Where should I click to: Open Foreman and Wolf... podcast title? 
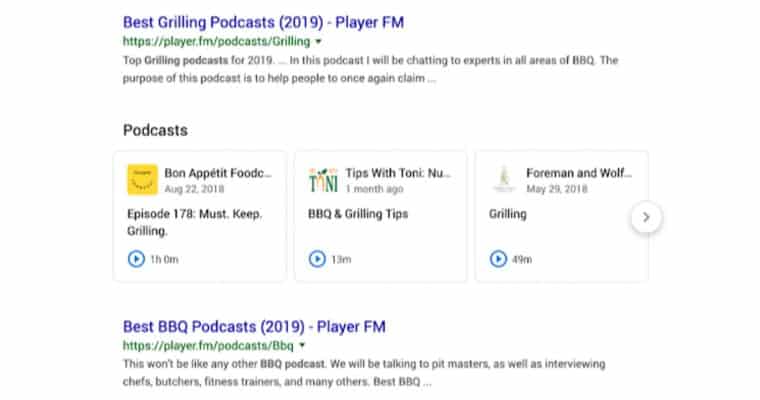579,173
